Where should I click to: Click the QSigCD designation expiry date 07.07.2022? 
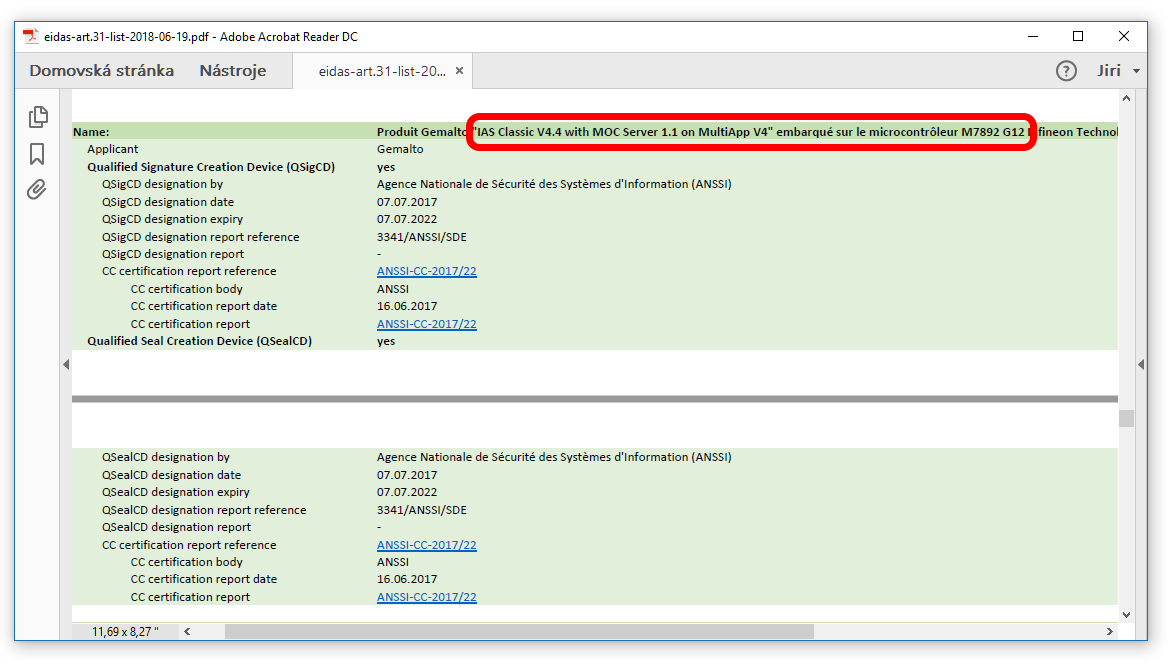407,220
